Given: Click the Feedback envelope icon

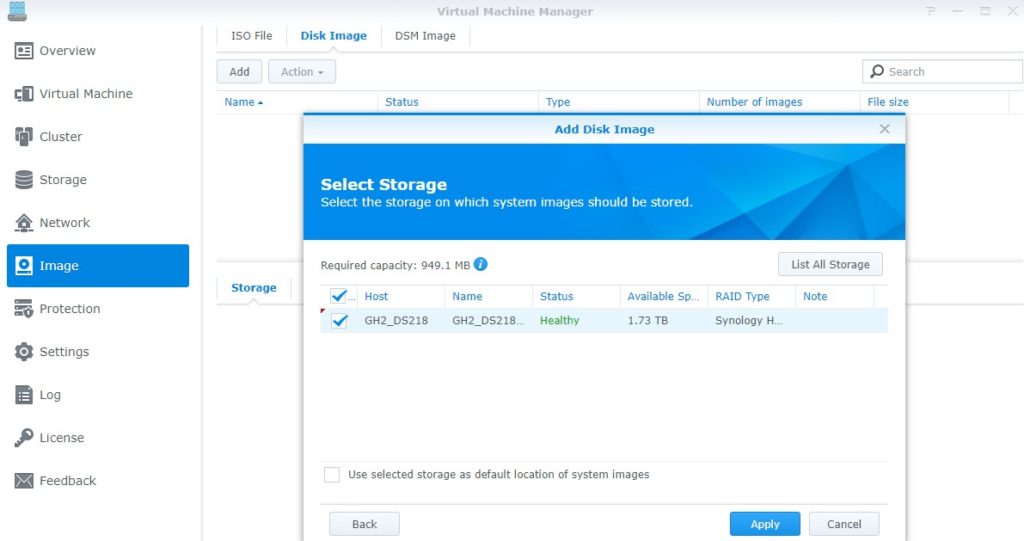Looking at the screenshot, I should (24, 481).
